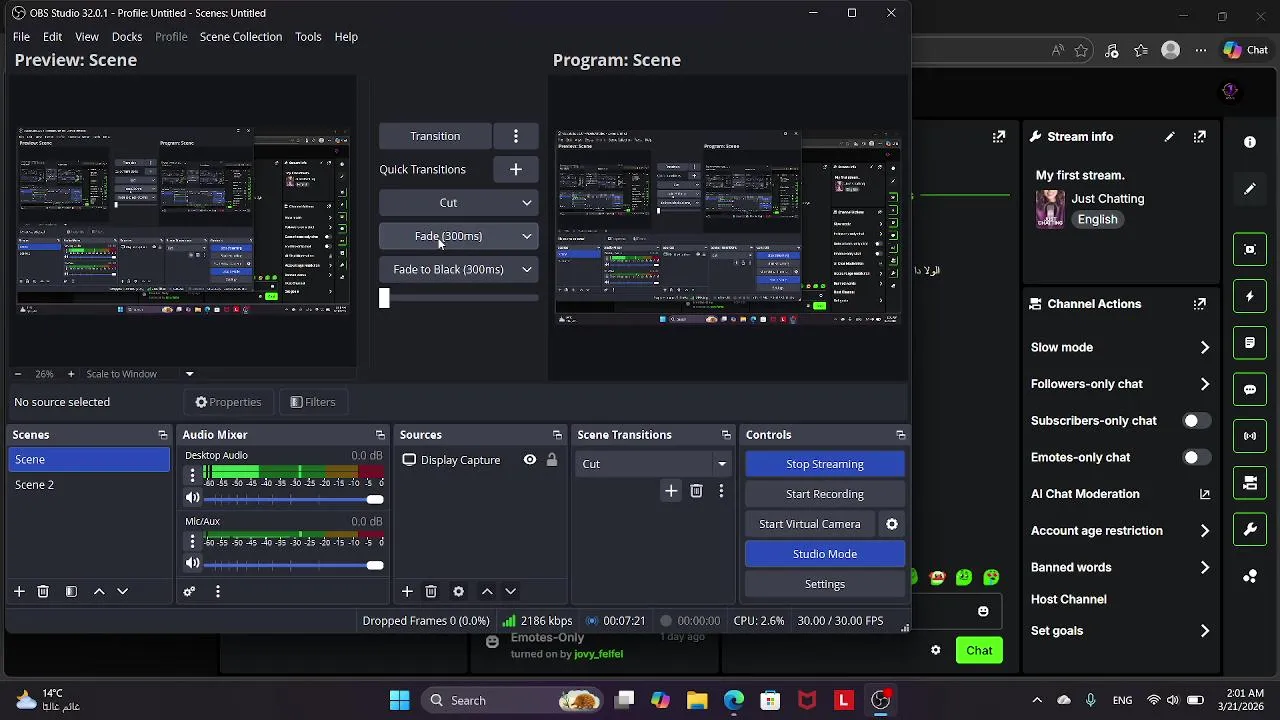This screenshot has height=720, width=1280.
Task: Mute Desktop Audio speaker icon
Action: tap(193, 498)
